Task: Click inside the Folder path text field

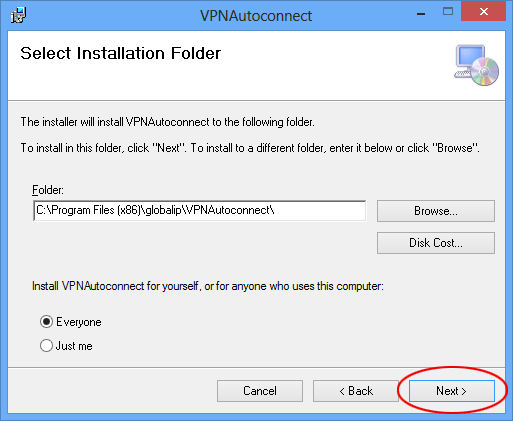Action: click(x=199, y=210)
